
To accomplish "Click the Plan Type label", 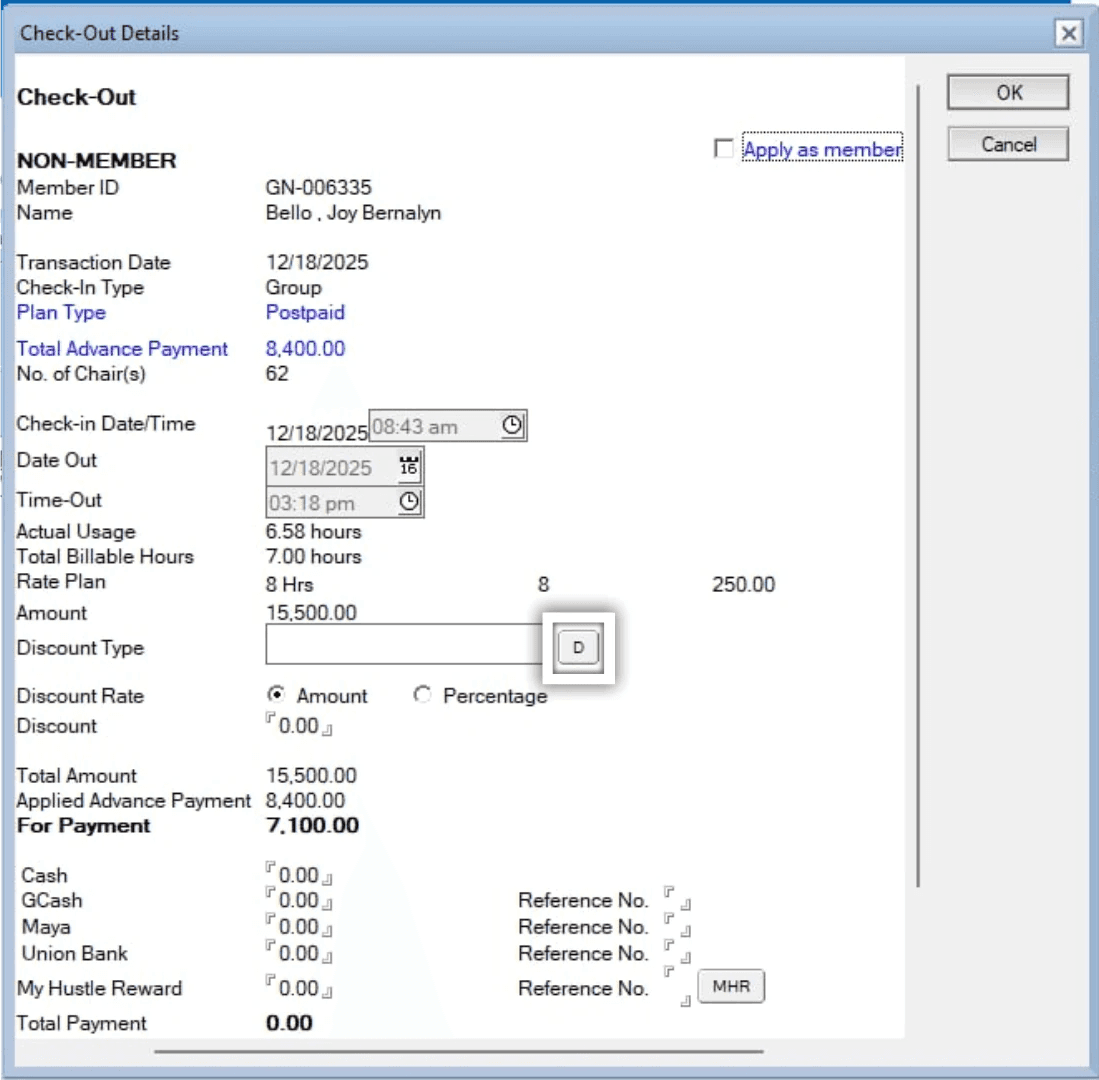I will pos(61,313).
